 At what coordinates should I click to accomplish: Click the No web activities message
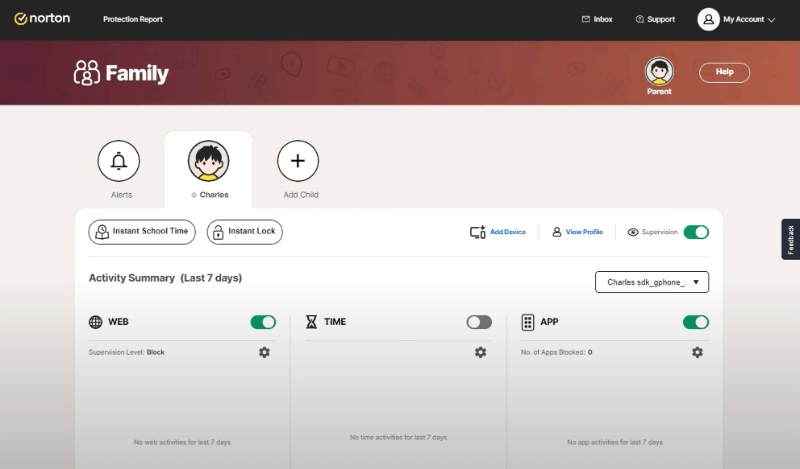click(182, 442)
